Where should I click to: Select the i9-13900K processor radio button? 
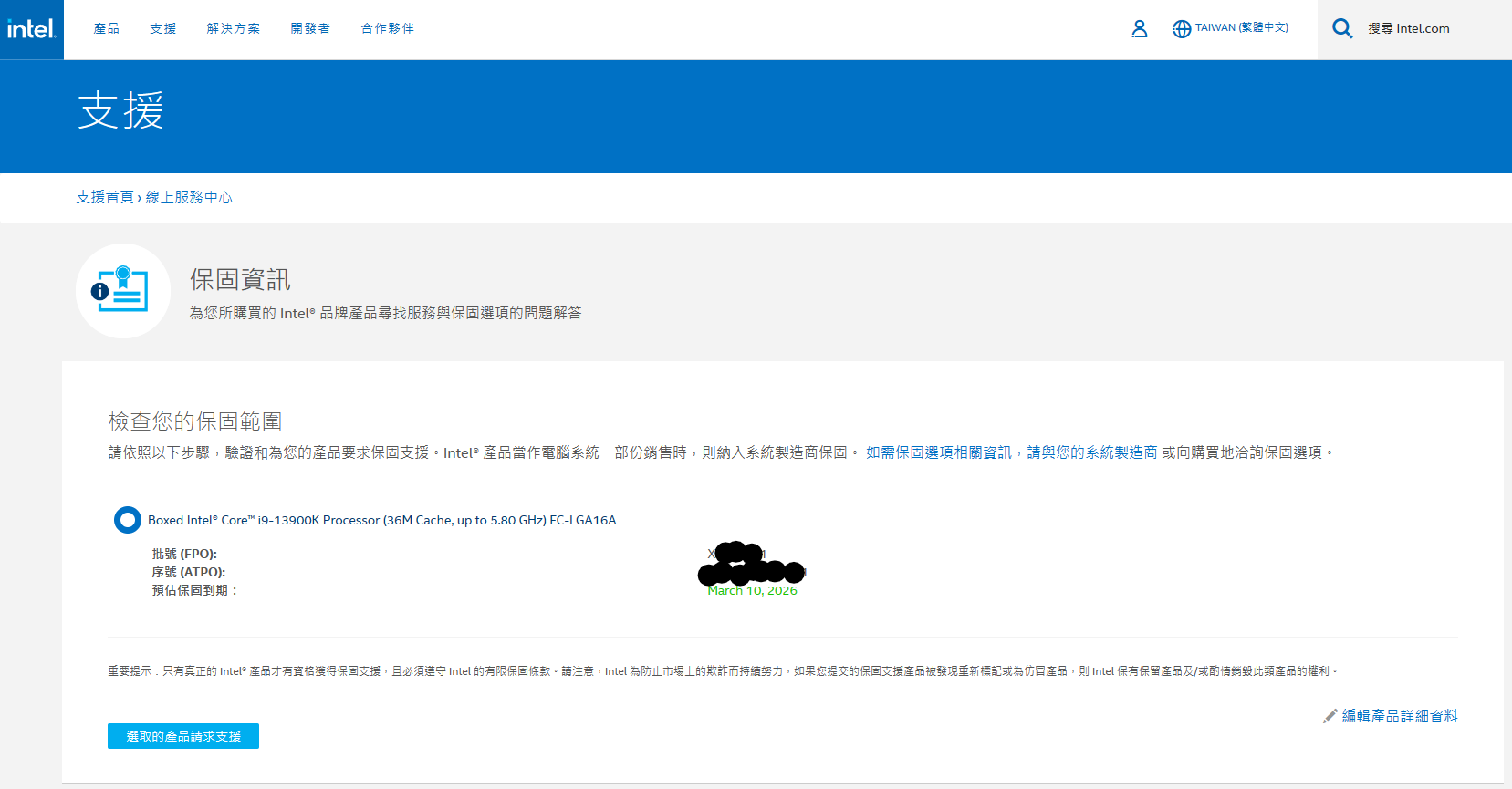pos(128,520)
